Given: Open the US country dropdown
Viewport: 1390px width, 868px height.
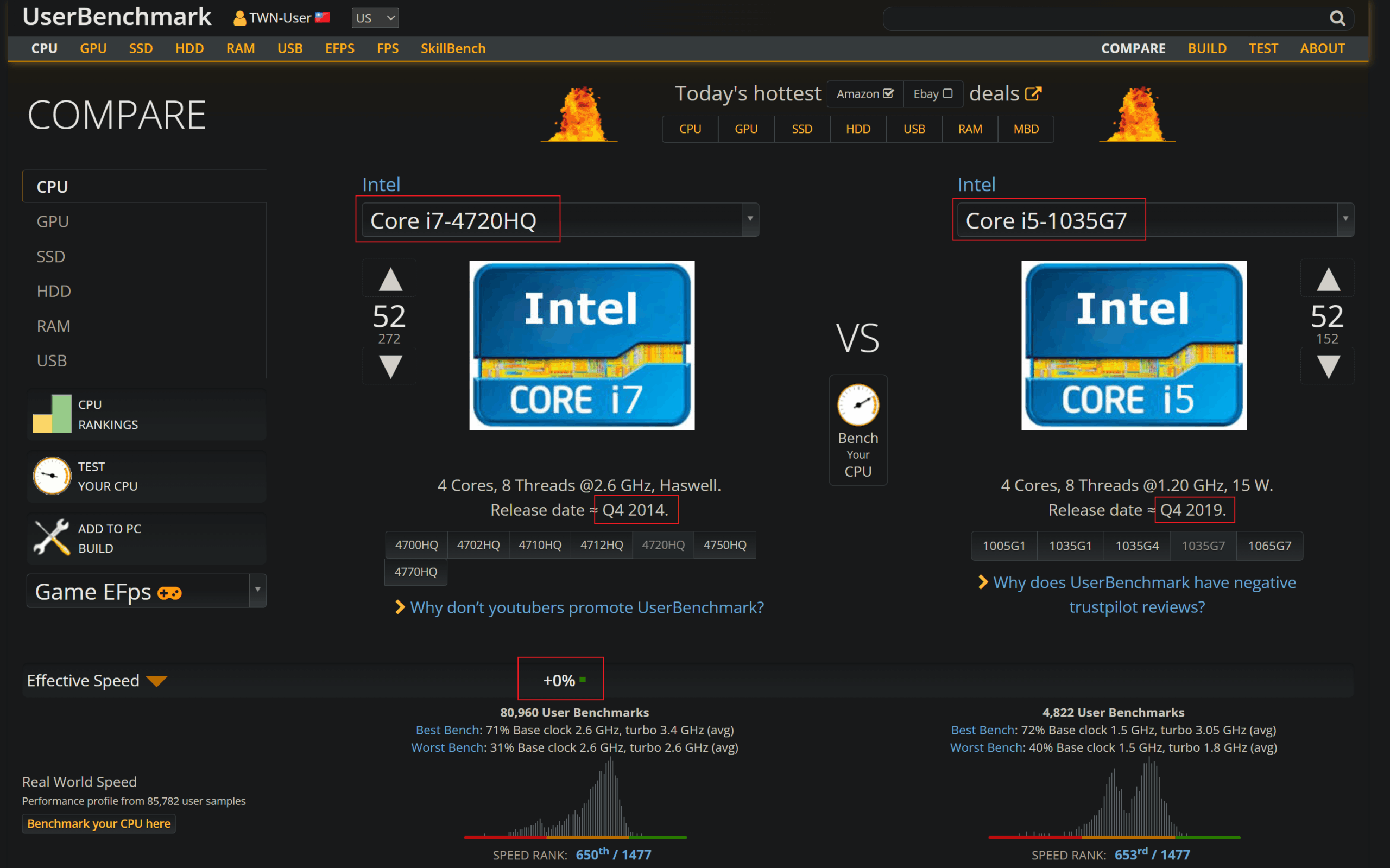Looking at the screenshot, I should [375, 18].
